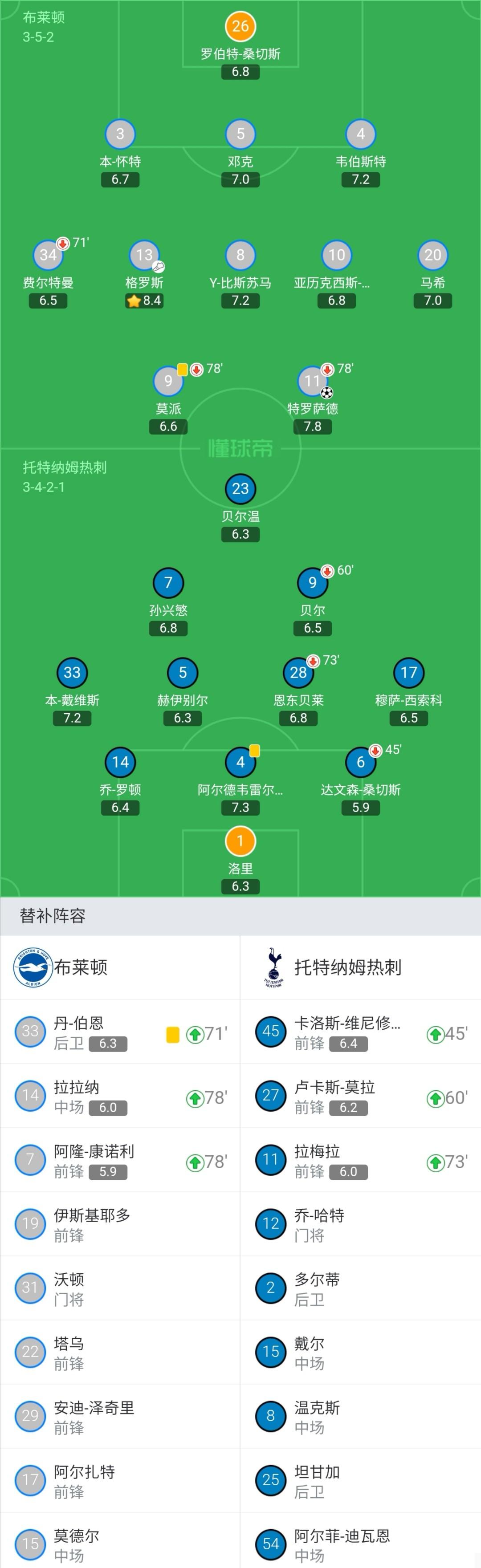Tap the goal ball icon on 特罗萨德
Viewport: 481px width, 1568px height.
point(327,393)
